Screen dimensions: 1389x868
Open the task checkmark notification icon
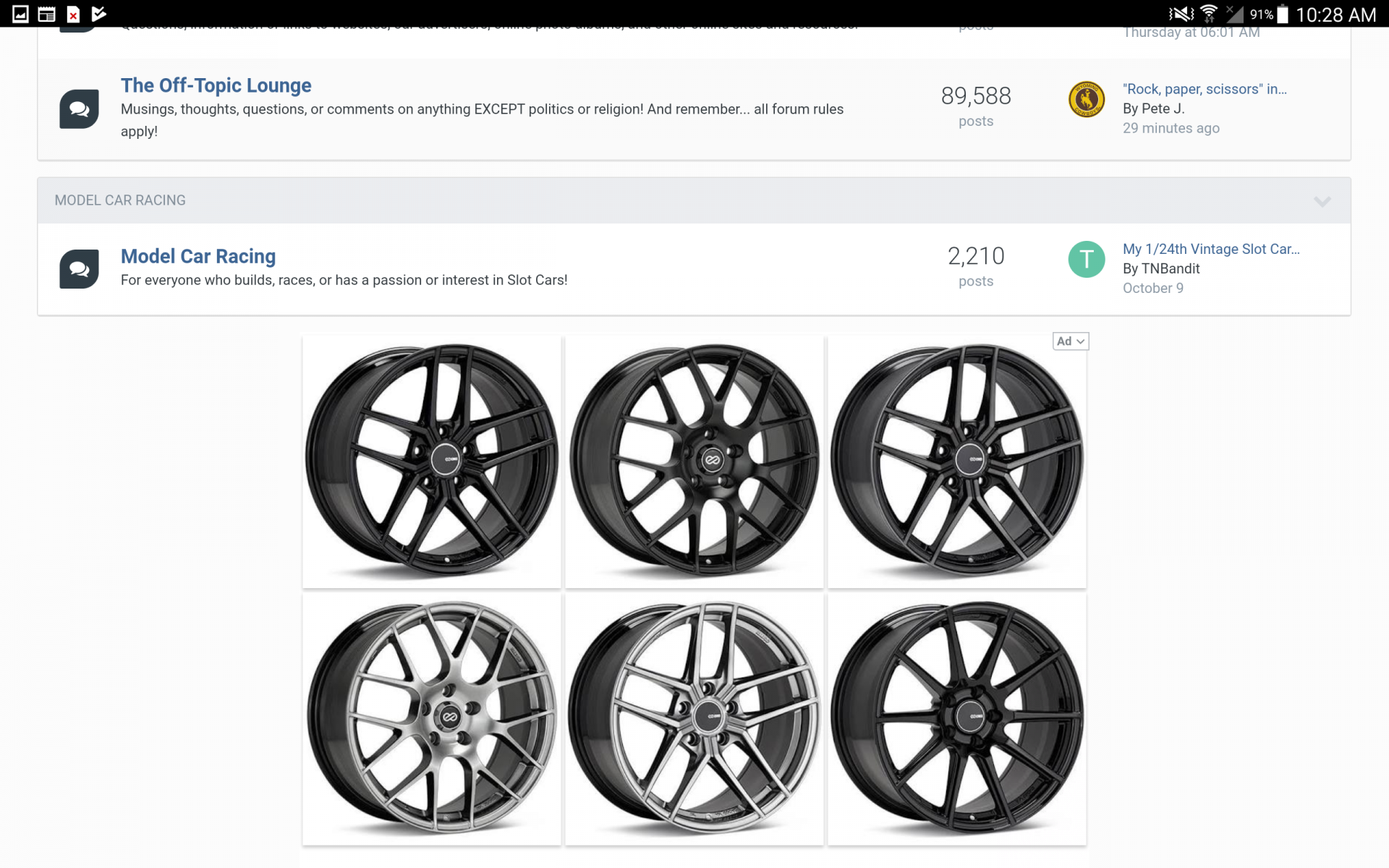(99, 14)
